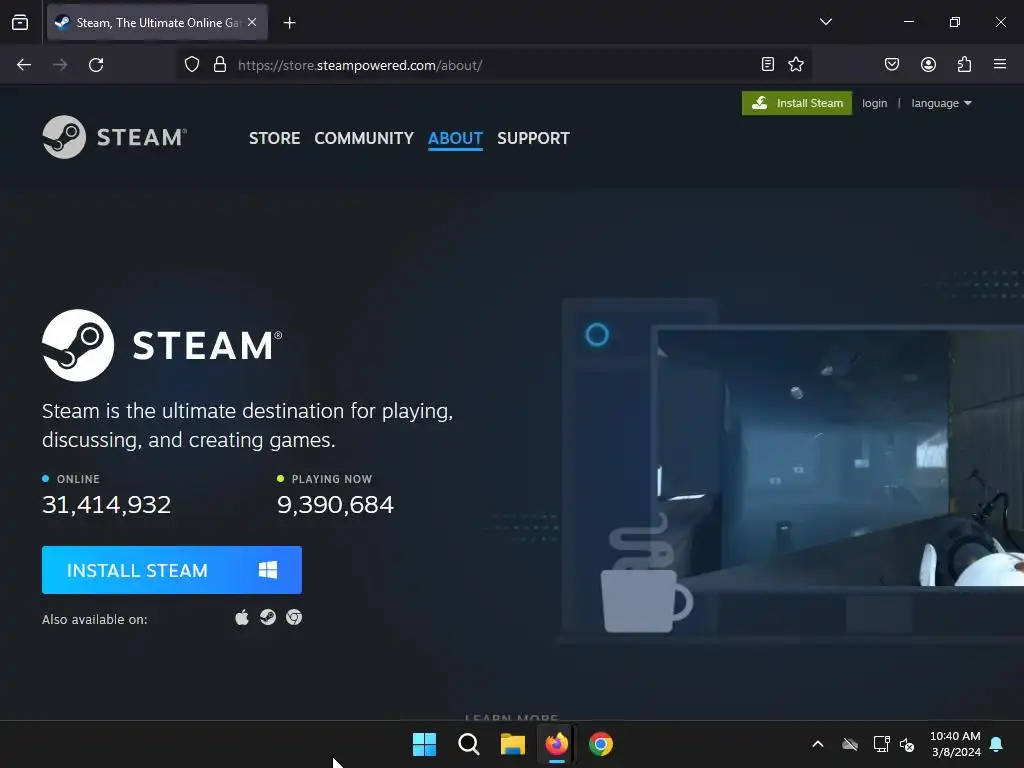
Task: Open the COMMUNITY menu item
Action: pos(364,138)
